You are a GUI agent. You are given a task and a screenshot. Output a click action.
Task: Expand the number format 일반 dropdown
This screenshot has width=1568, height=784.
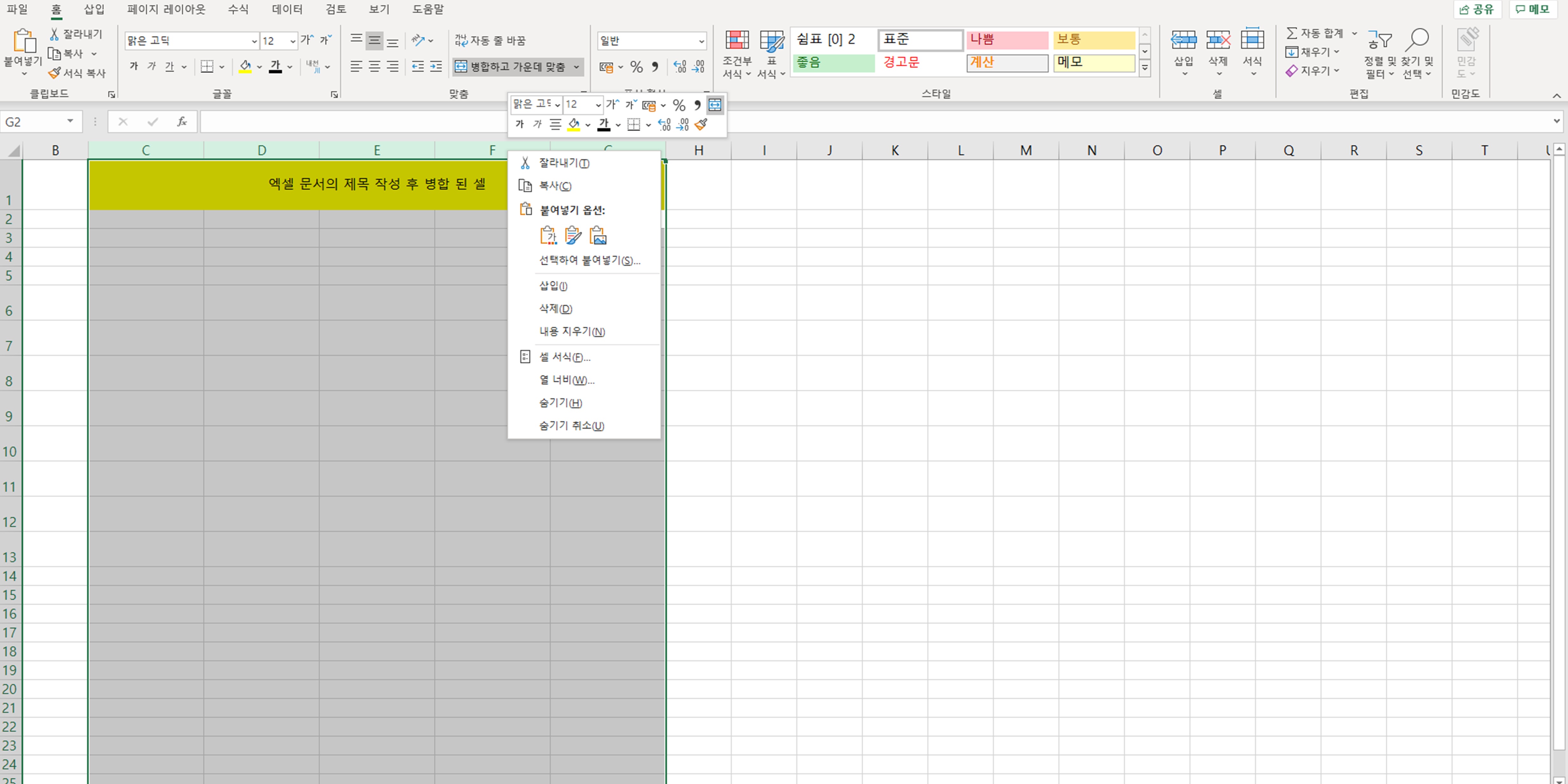(701, 41)
